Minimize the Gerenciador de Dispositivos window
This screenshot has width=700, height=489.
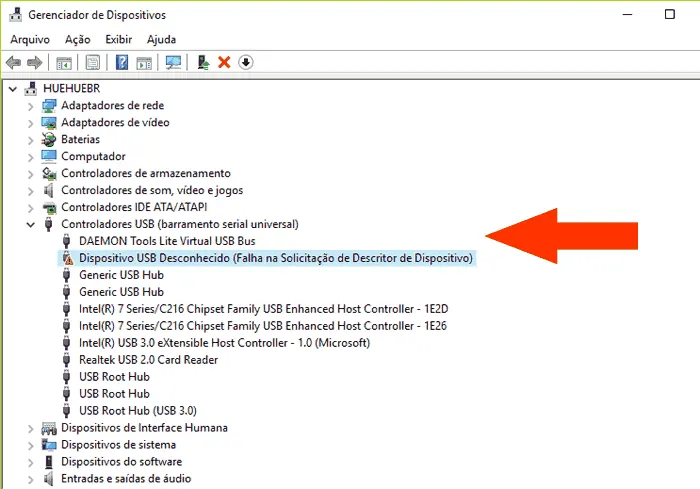click(628, 14)
